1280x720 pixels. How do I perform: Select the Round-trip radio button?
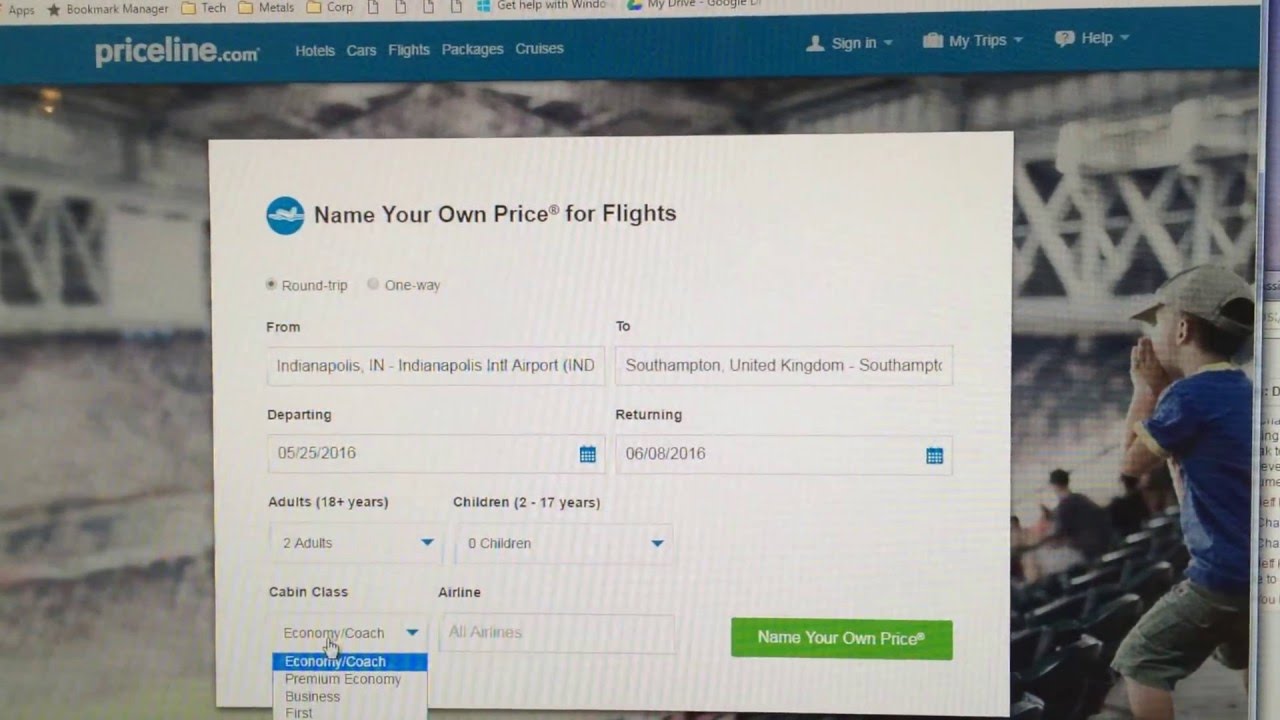(271, 285)
